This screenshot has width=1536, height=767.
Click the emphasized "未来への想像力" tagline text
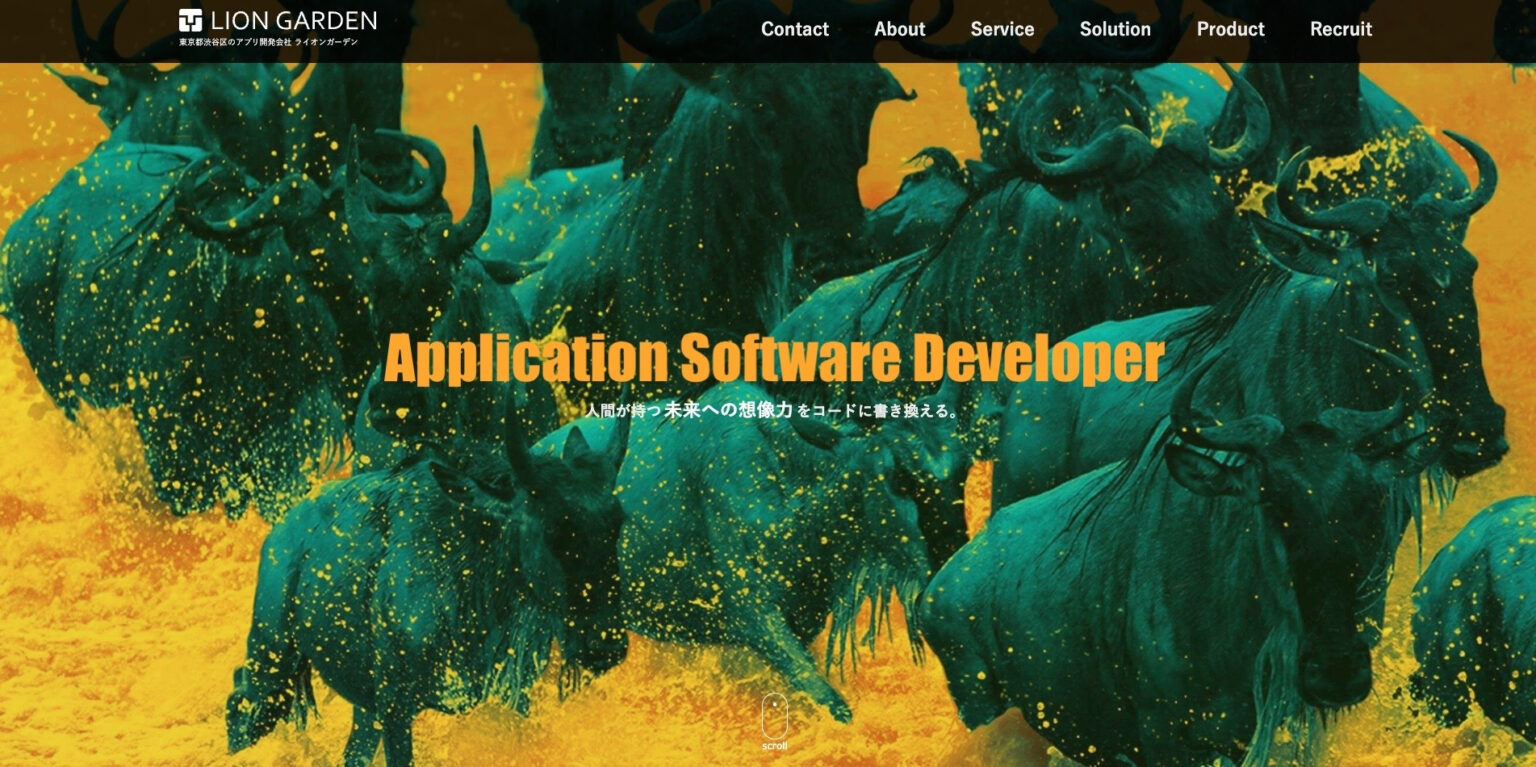point(728,410)
